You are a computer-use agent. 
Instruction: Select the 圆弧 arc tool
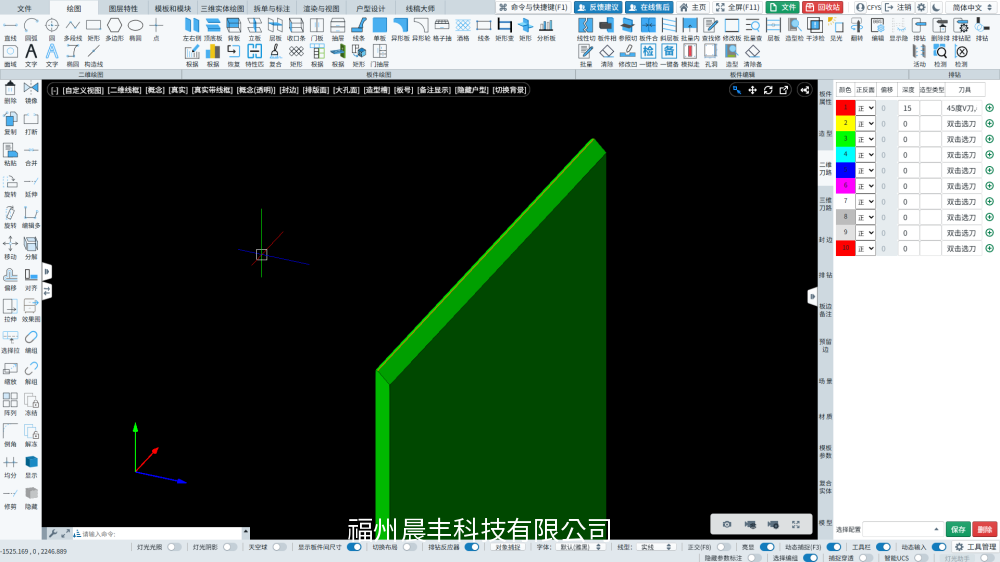coord(31,29)
